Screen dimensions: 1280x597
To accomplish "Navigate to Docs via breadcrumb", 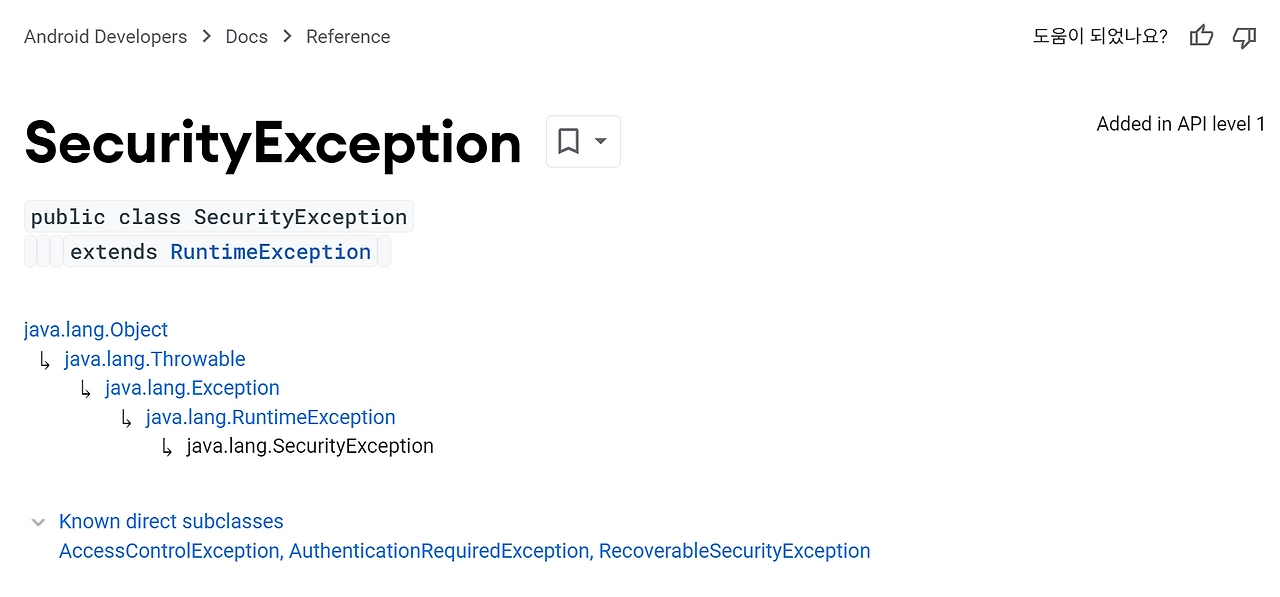I will (x=246, y=36).
